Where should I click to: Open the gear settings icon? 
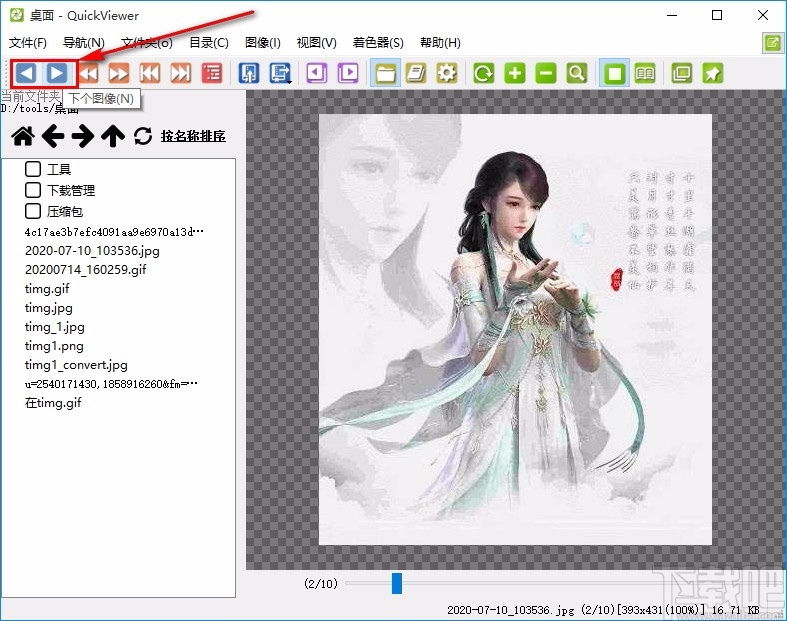447,73
